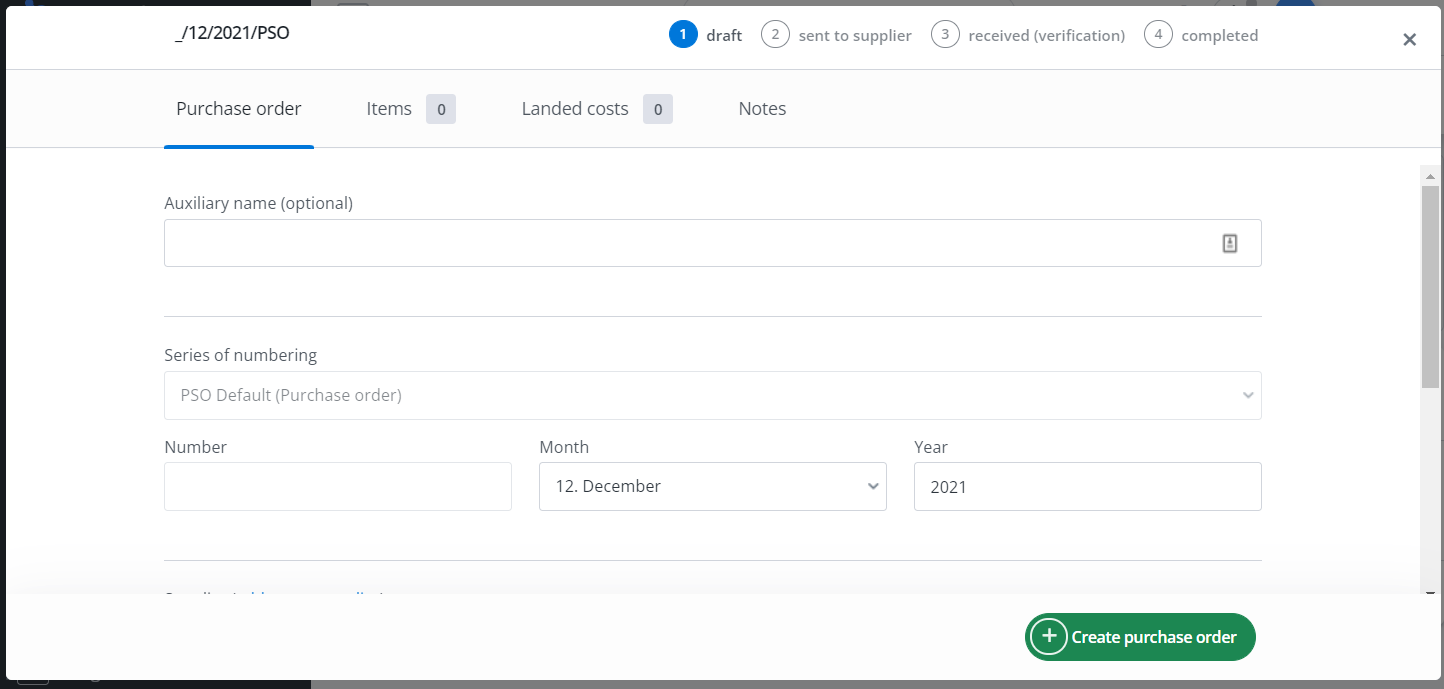Click the Items count badge 0
Image resolution: width=1444 pixels, height=689 pixels.
441,109
